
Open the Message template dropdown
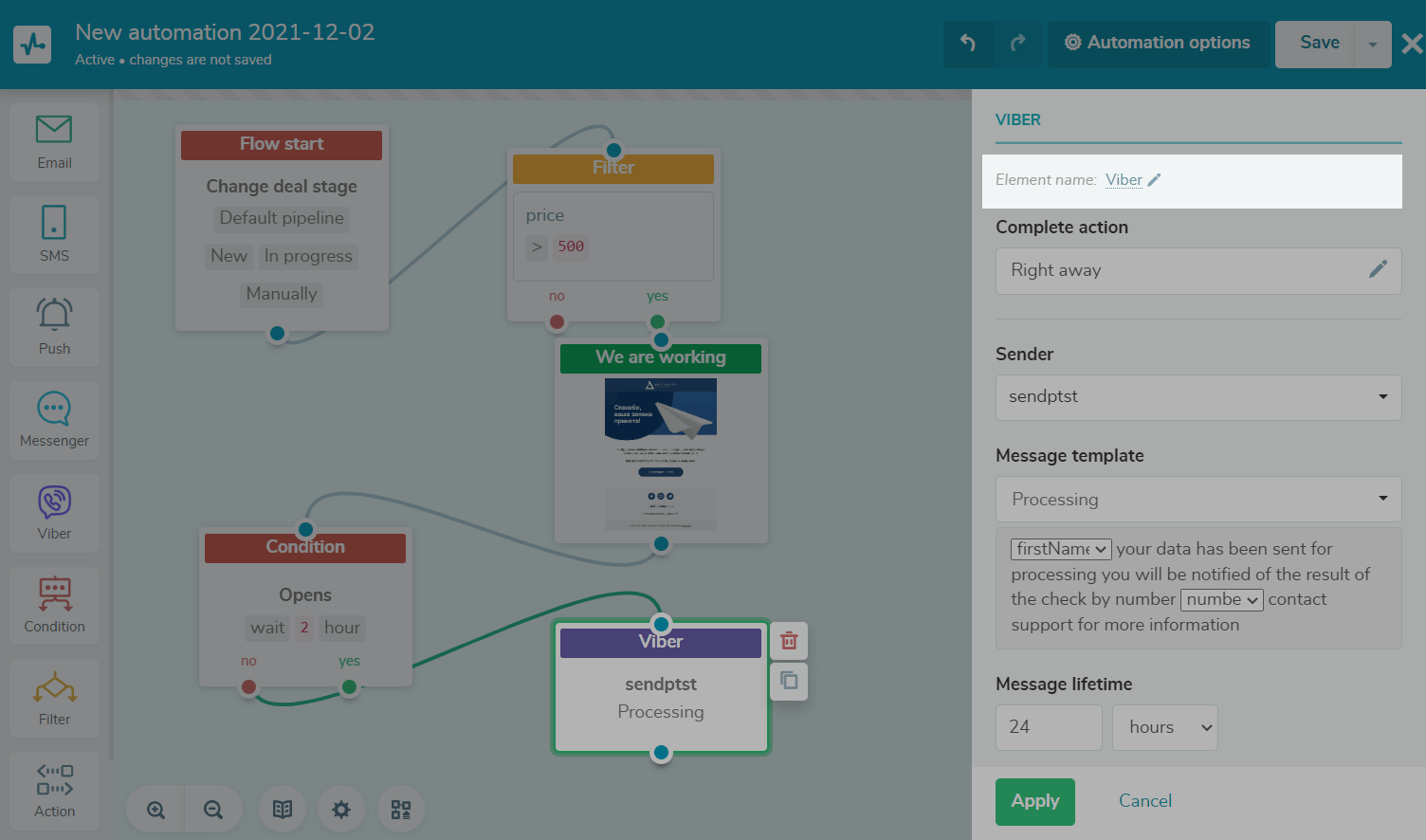pyautogui.click(x=1198, y=500)
